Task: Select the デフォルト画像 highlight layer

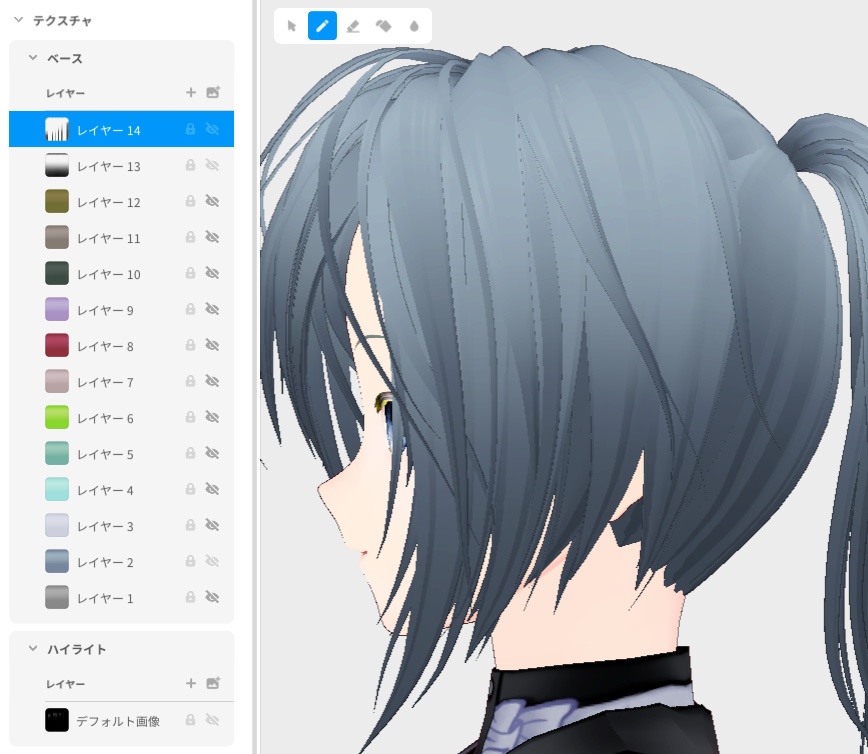Action: 117,719
